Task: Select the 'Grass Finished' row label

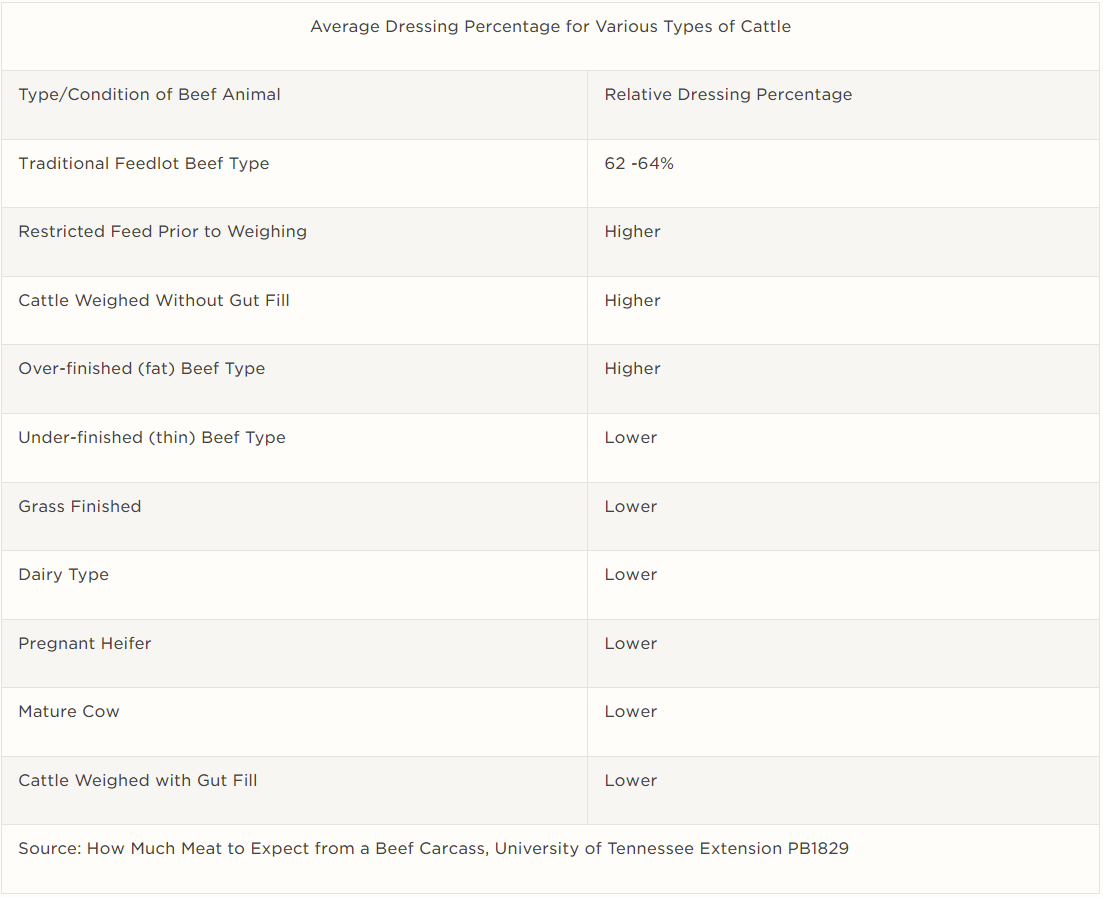Action: tap(80, 507)
